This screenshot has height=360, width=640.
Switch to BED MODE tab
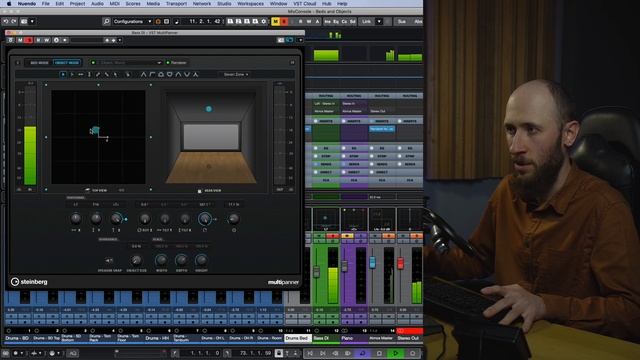click(39, 62)
